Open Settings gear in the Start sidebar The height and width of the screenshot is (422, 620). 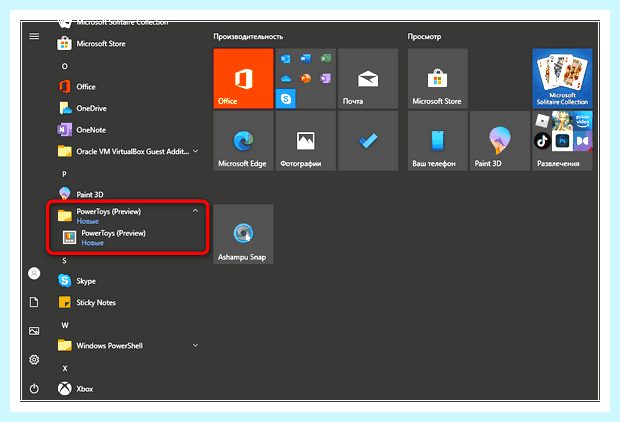34,360
